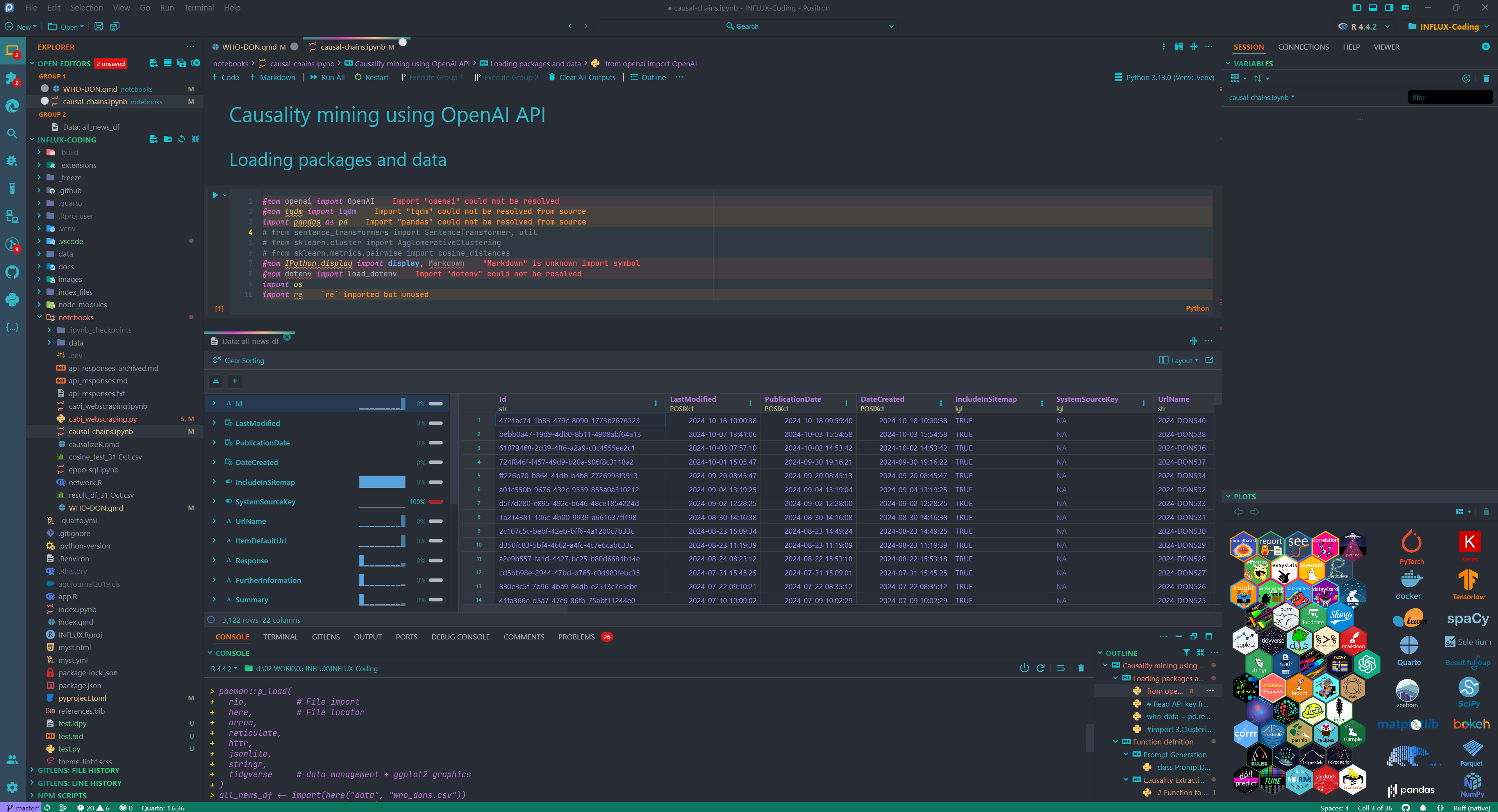Image resolution: width=1498 pixels, height=812 pixels.
Task: Toggle word wrap in the console
Action: point(1061,668)
